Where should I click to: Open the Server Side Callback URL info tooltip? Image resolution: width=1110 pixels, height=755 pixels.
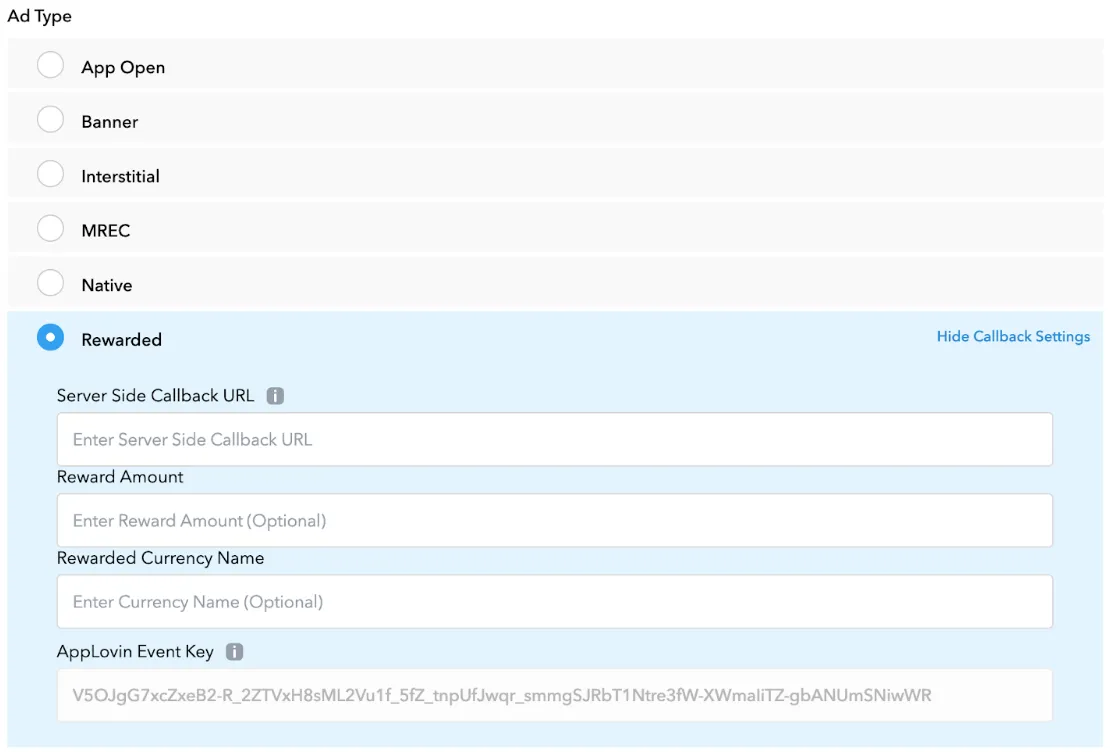tap(276, 395)
